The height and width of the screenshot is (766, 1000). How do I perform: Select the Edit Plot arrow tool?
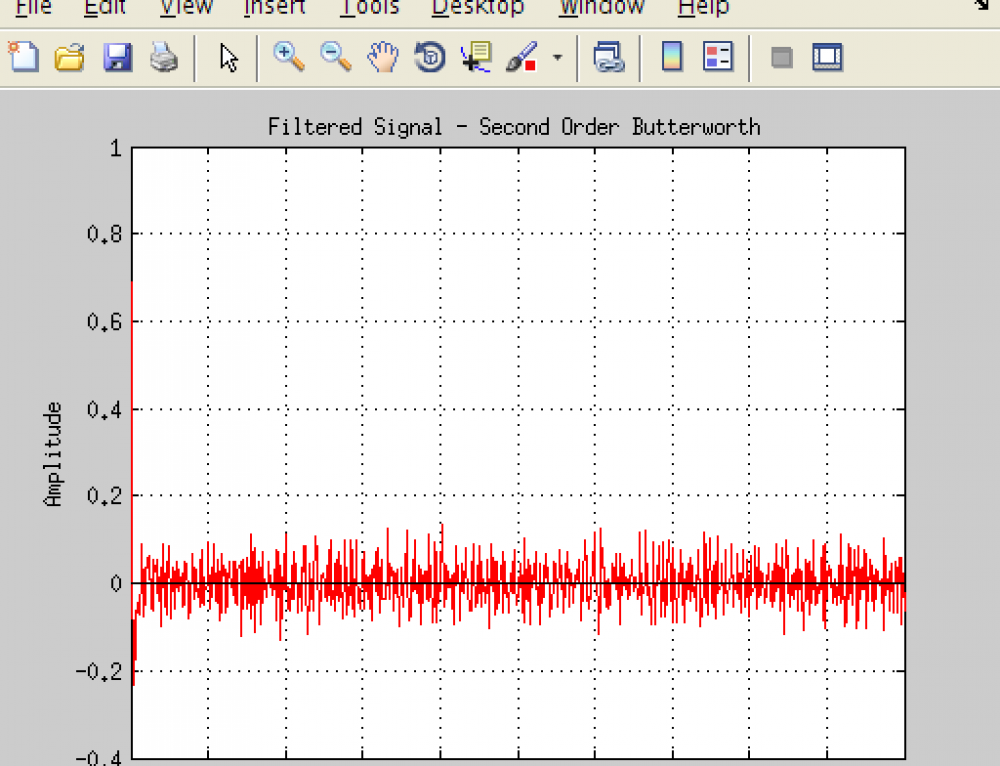tap(229, 57)
